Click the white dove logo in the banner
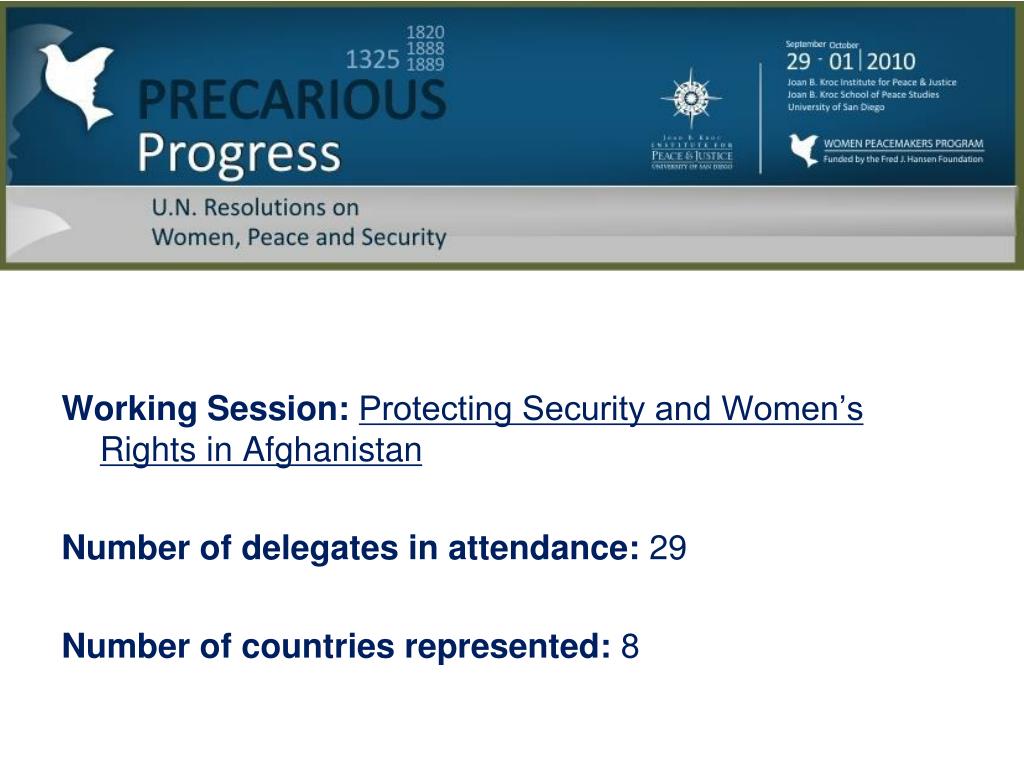This screenshot has width=1024, height=768. (76, 86)
